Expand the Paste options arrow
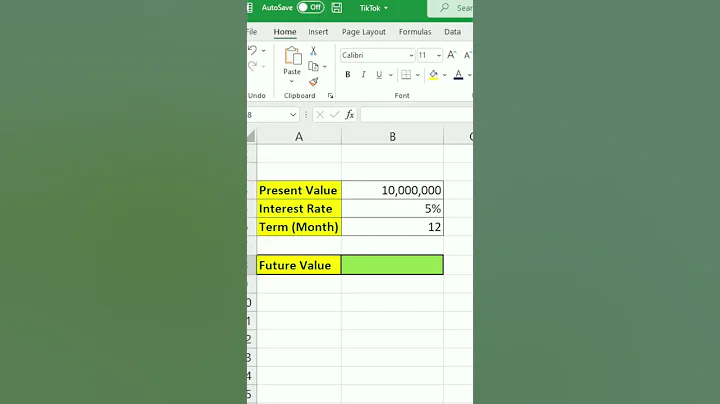 pos(292,82)
